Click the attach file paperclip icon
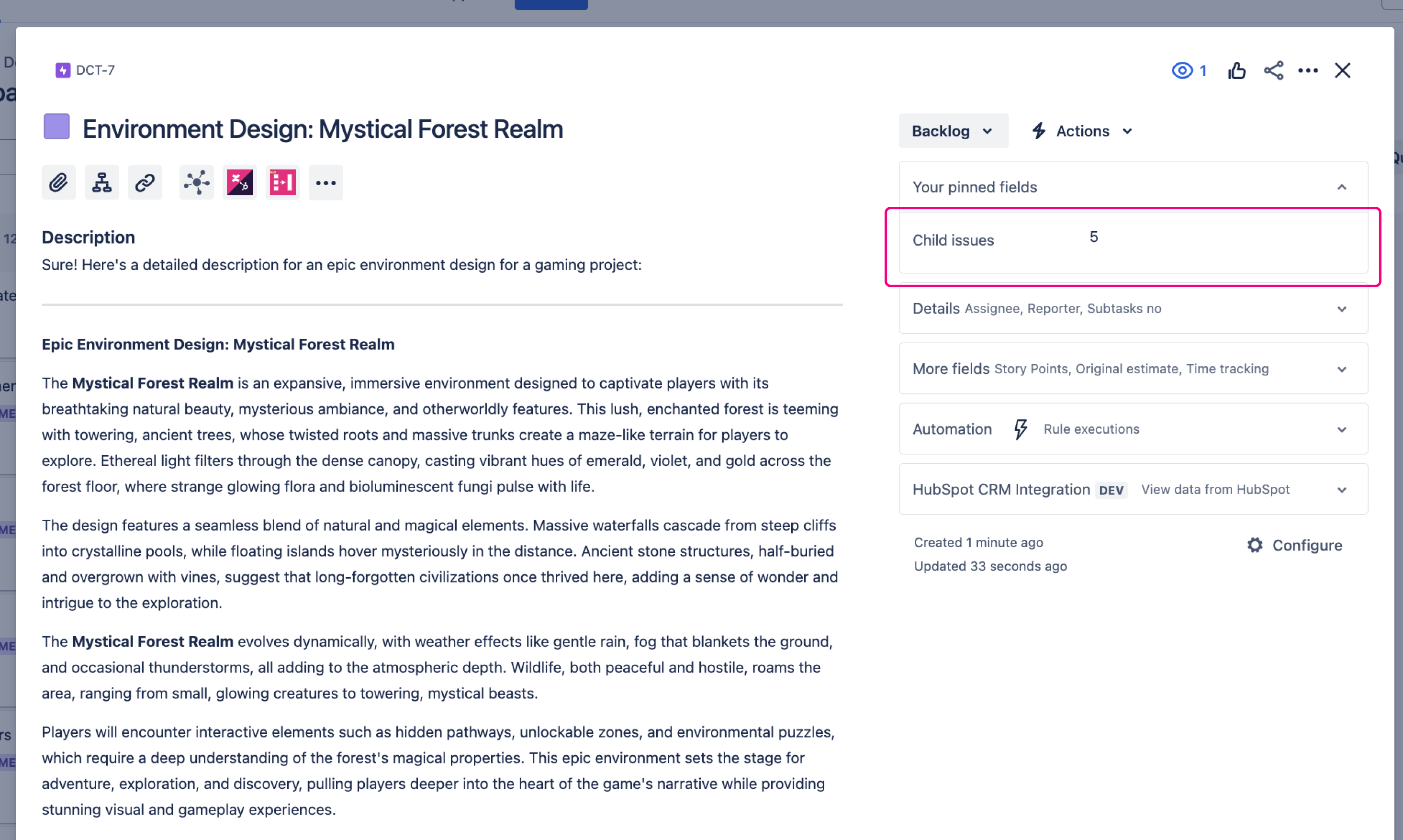Viewport: 1403px width, 840px height. coord(58,182)
